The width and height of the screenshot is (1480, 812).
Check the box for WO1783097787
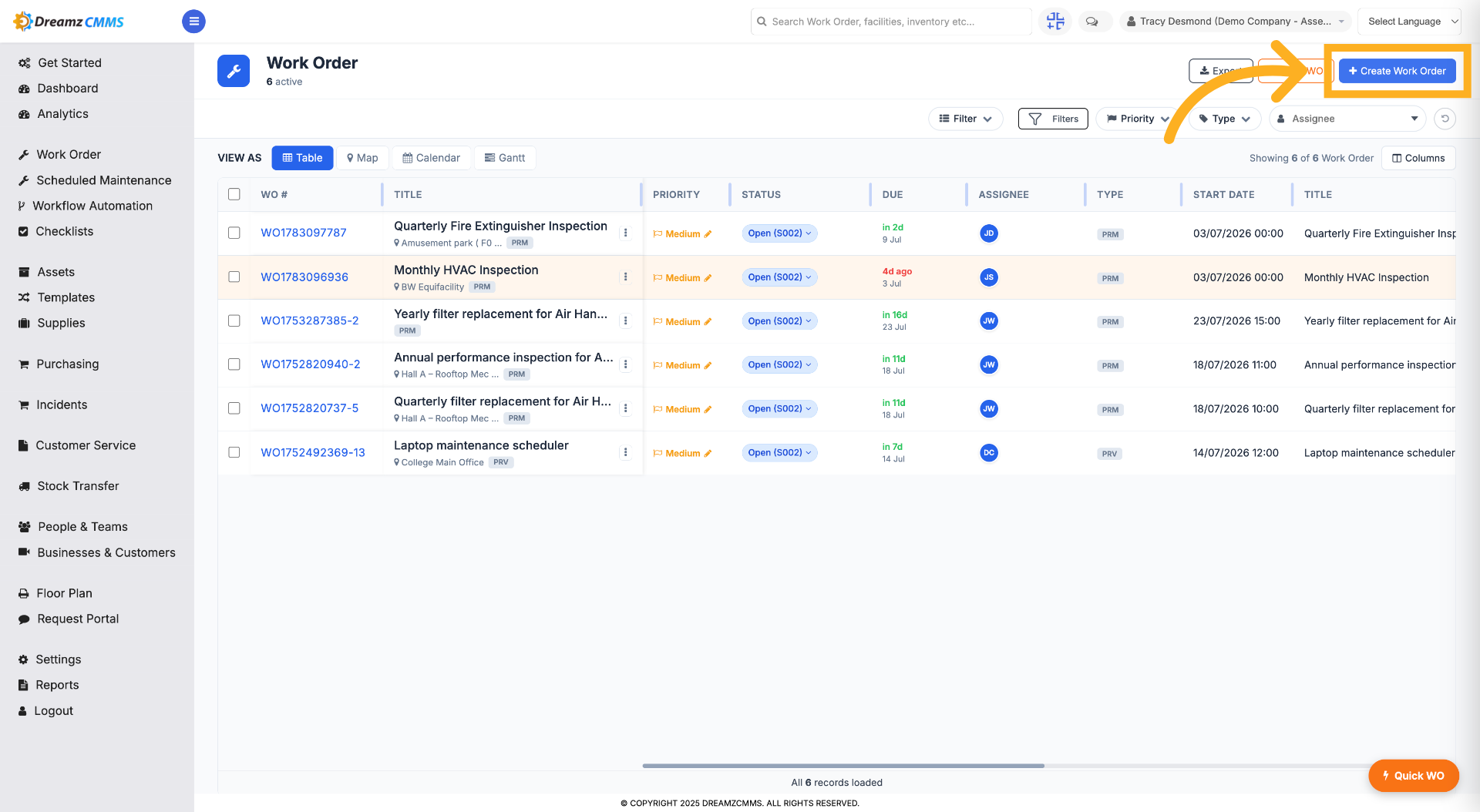234,233
